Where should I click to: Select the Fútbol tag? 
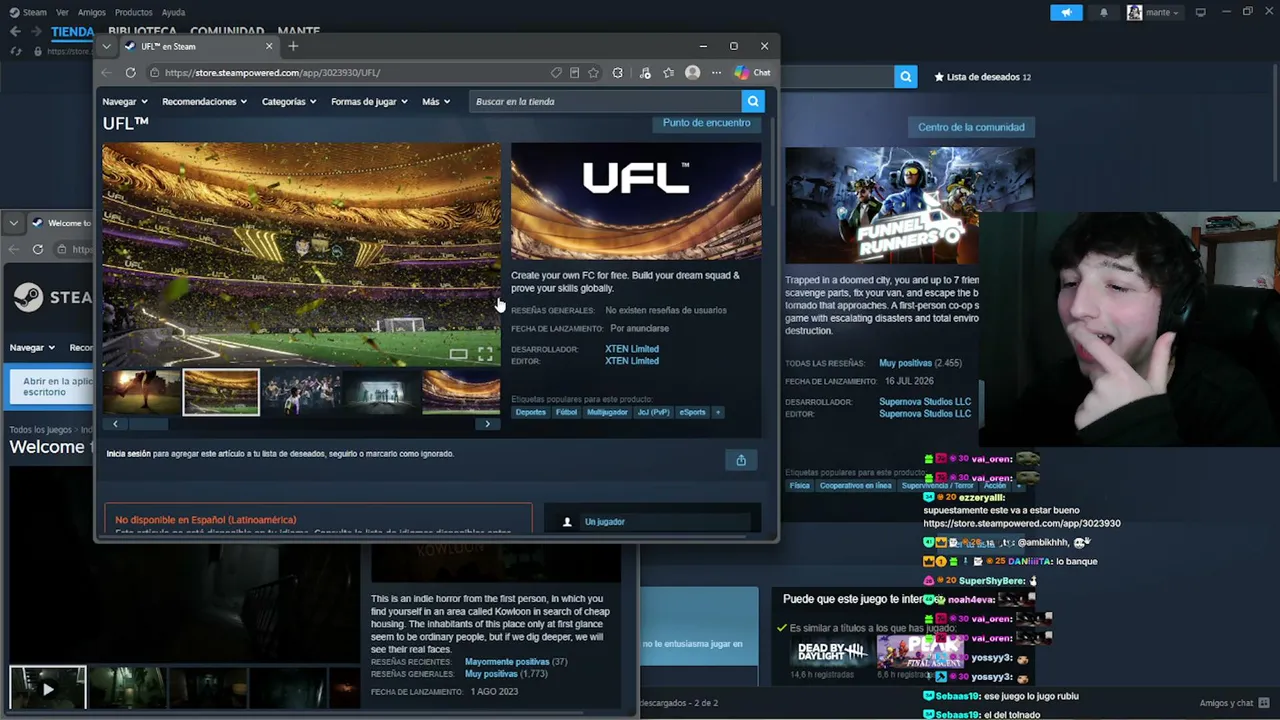pyautogui.click(x=566, y=412)
